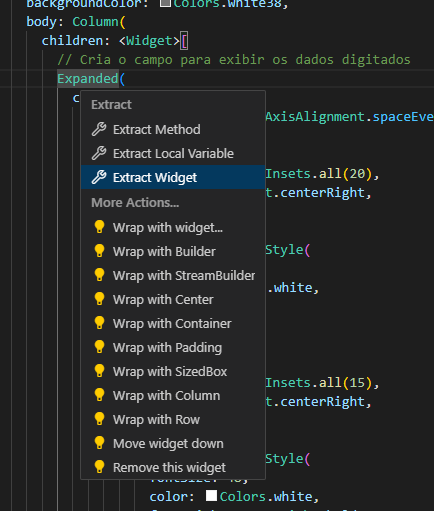The height and width of the screenshot is (511, 434).
Task: Click the white color swatch before Colors.white
Action: (211, 495)
